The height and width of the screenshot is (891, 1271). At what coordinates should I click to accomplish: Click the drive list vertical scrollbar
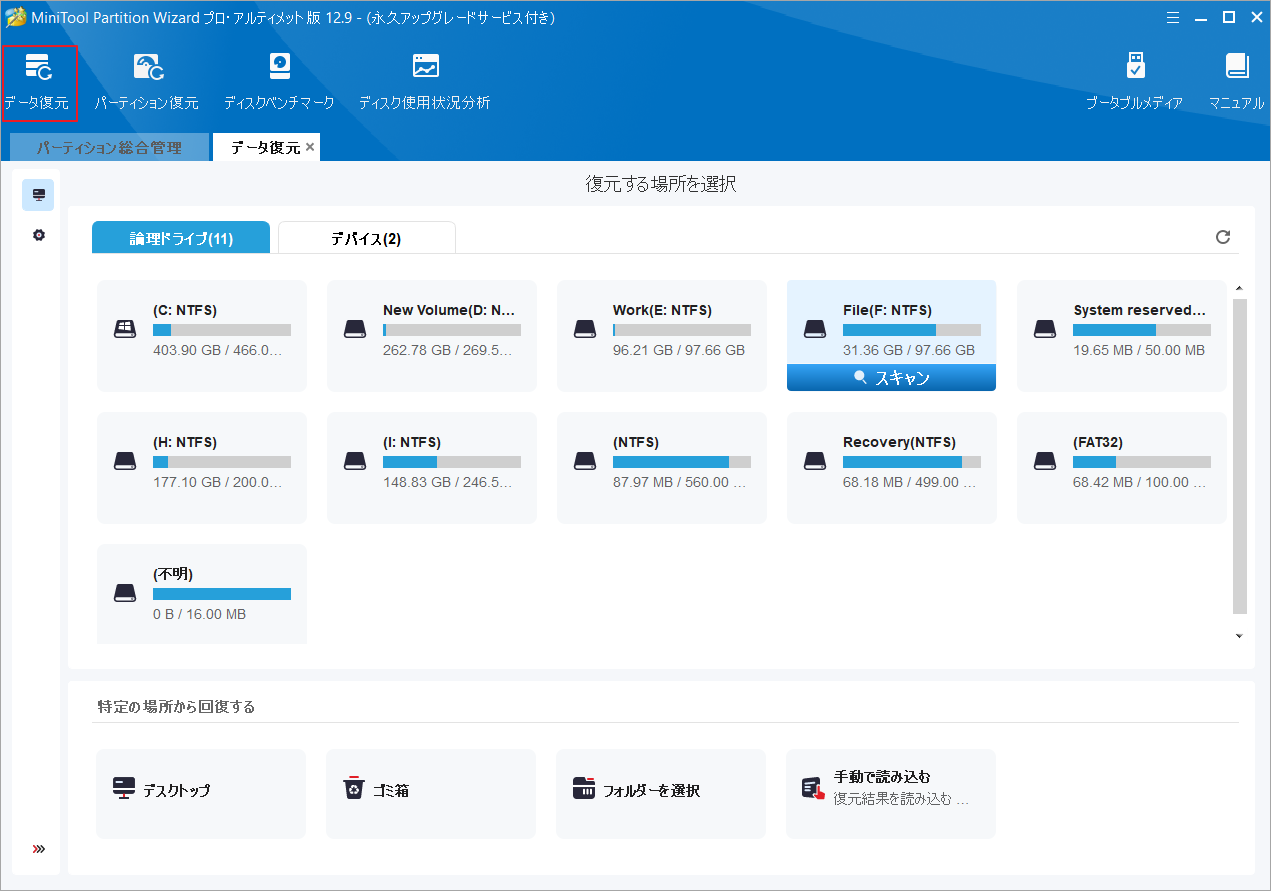click(x=1240, y=455)
